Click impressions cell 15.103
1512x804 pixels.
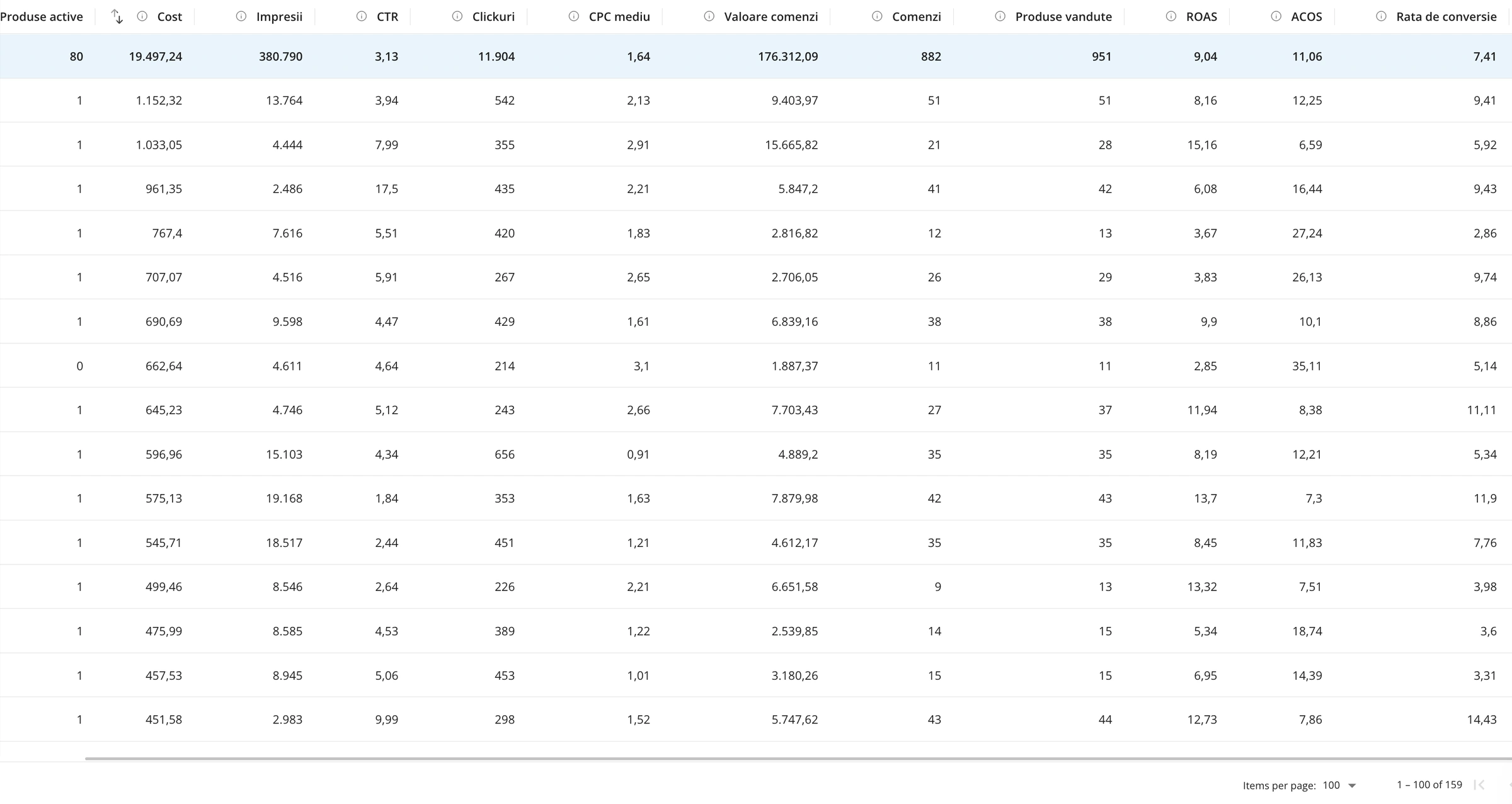pyautogui.click(x=284, y=454)
